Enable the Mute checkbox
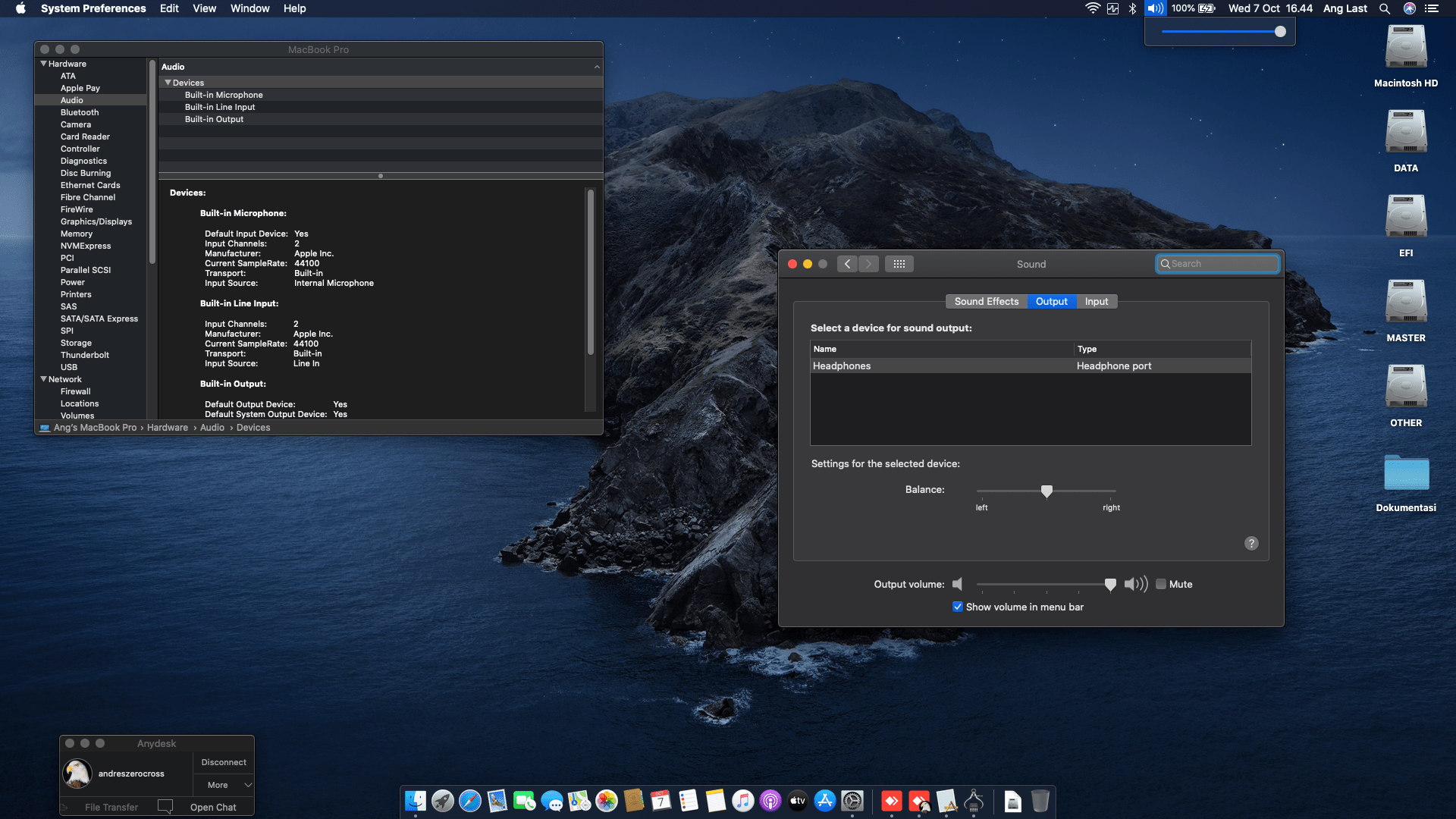Image resolution: width=1456 pixels, height=819 pixels. (x=1161, y=584)
